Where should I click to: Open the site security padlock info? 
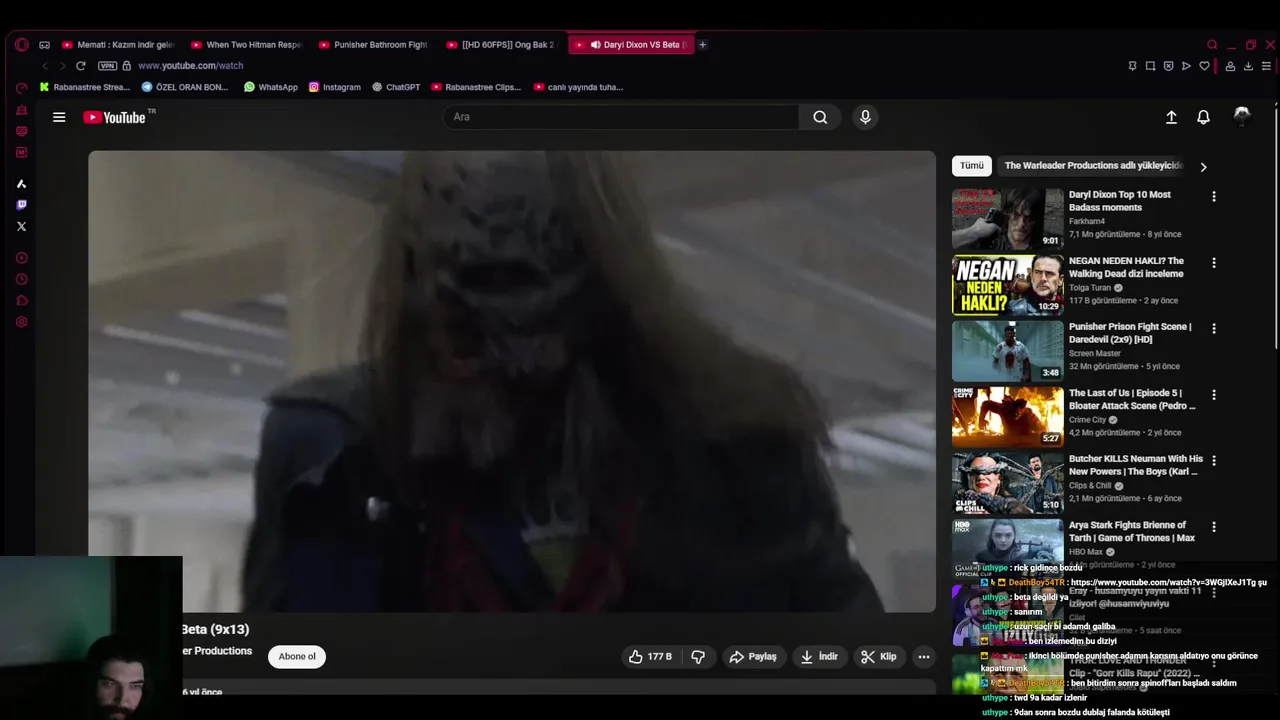[126, 66]
